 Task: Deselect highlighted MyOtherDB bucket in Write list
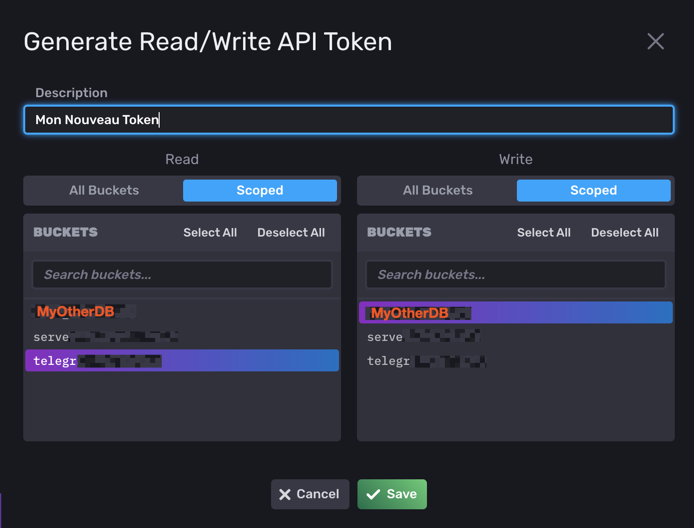pyautogui.click(x=515, y=313)
